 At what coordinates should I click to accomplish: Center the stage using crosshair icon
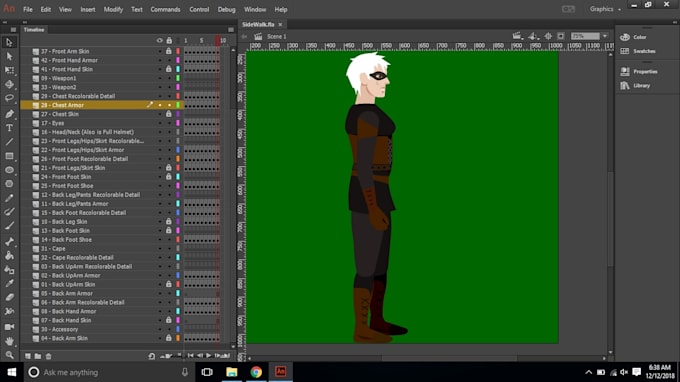pyautogui.click(x=548, y=36)
